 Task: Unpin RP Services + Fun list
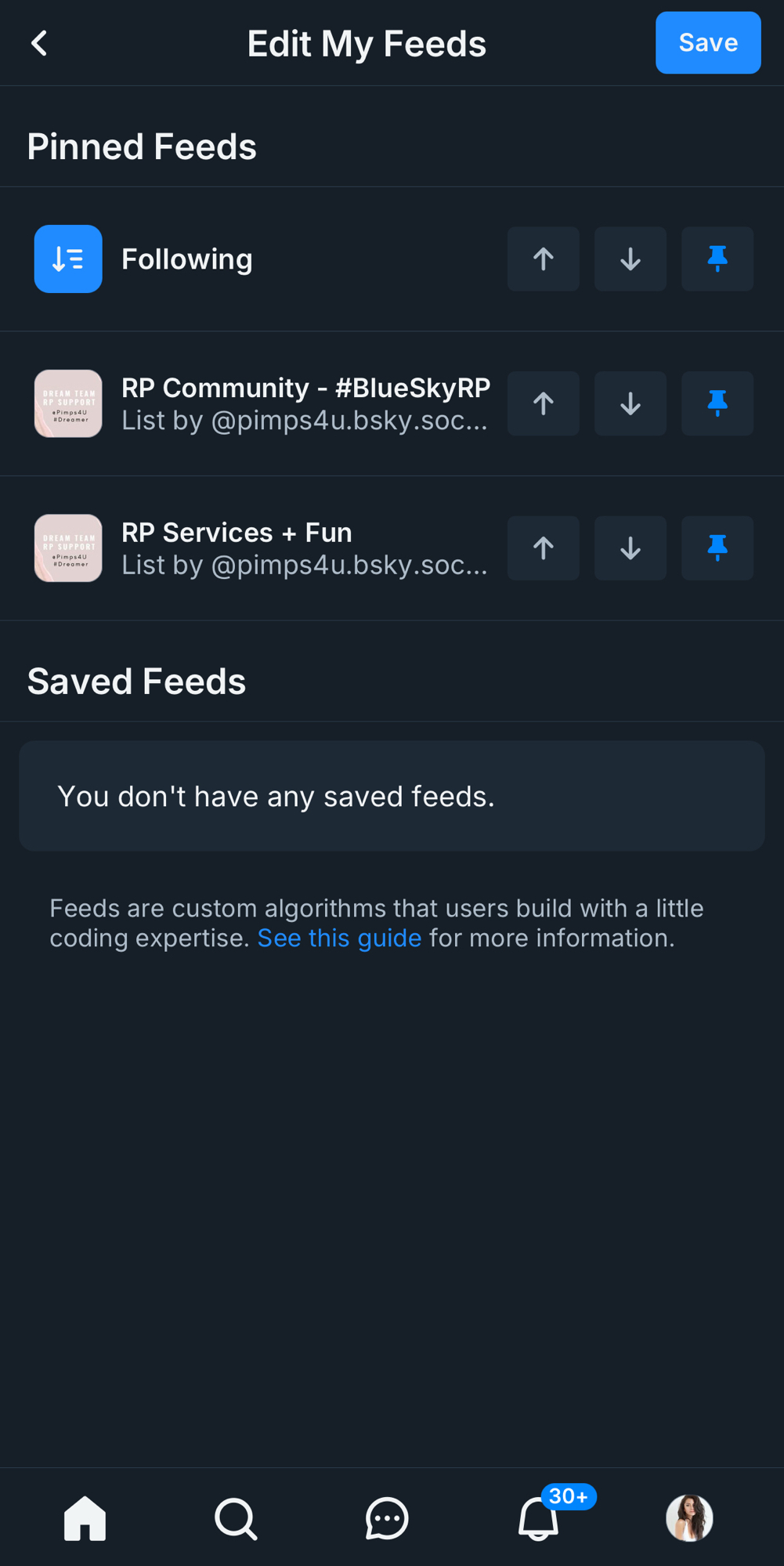pyautogui.click(x=717, y=548)
